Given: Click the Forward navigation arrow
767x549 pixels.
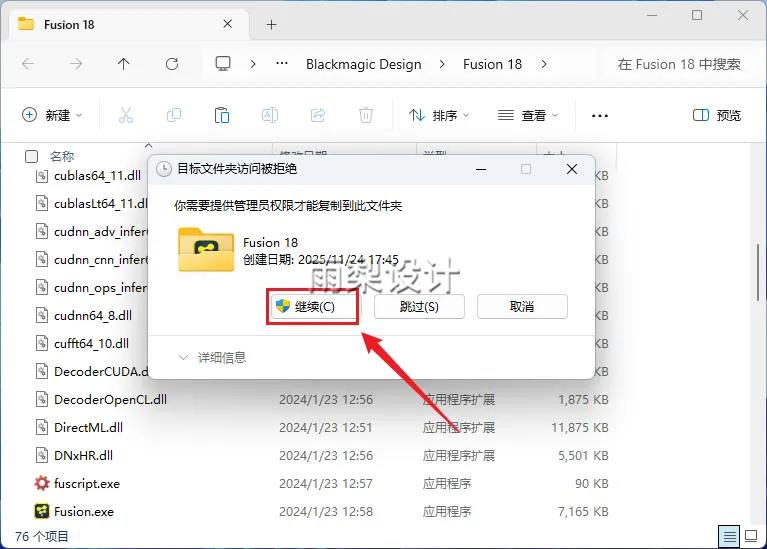Looking at the screenshot, I should (x=76, y=64).
